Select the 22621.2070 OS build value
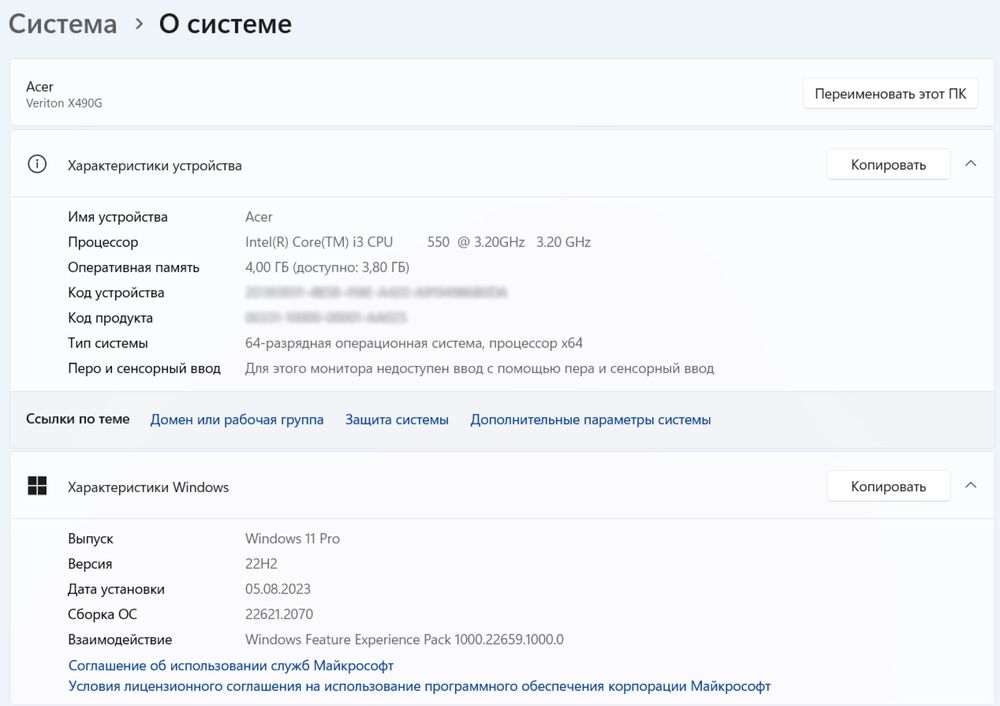 pyautogui.click(x=279, y=614)
